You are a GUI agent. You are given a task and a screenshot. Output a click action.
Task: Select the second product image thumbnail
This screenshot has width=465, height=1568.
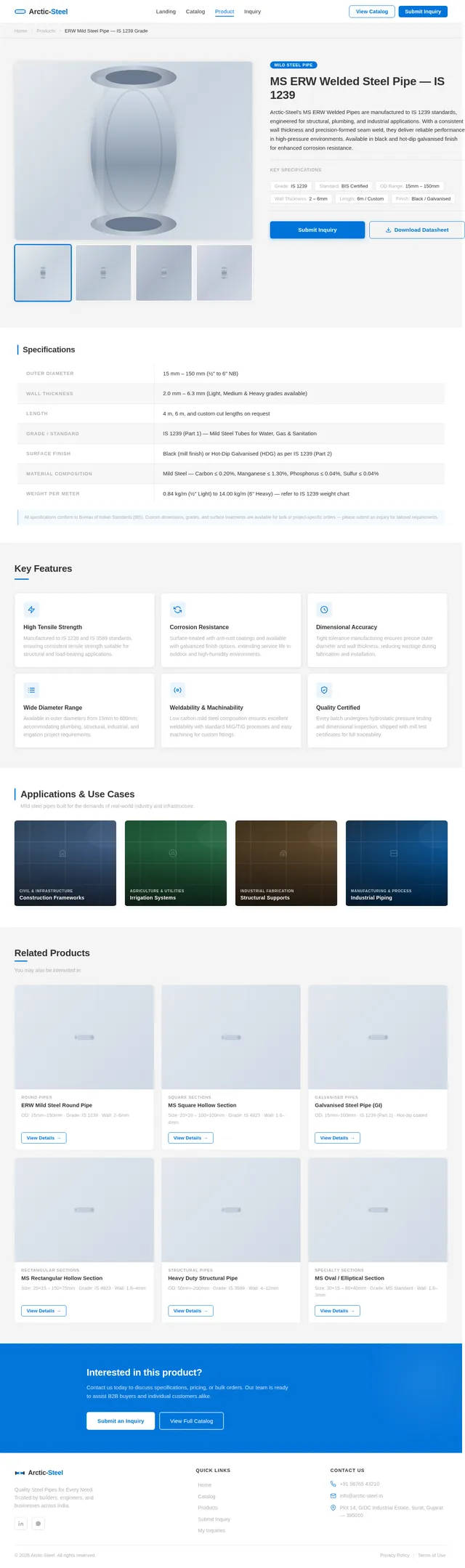pyautogui.click(x=103, y=272)
